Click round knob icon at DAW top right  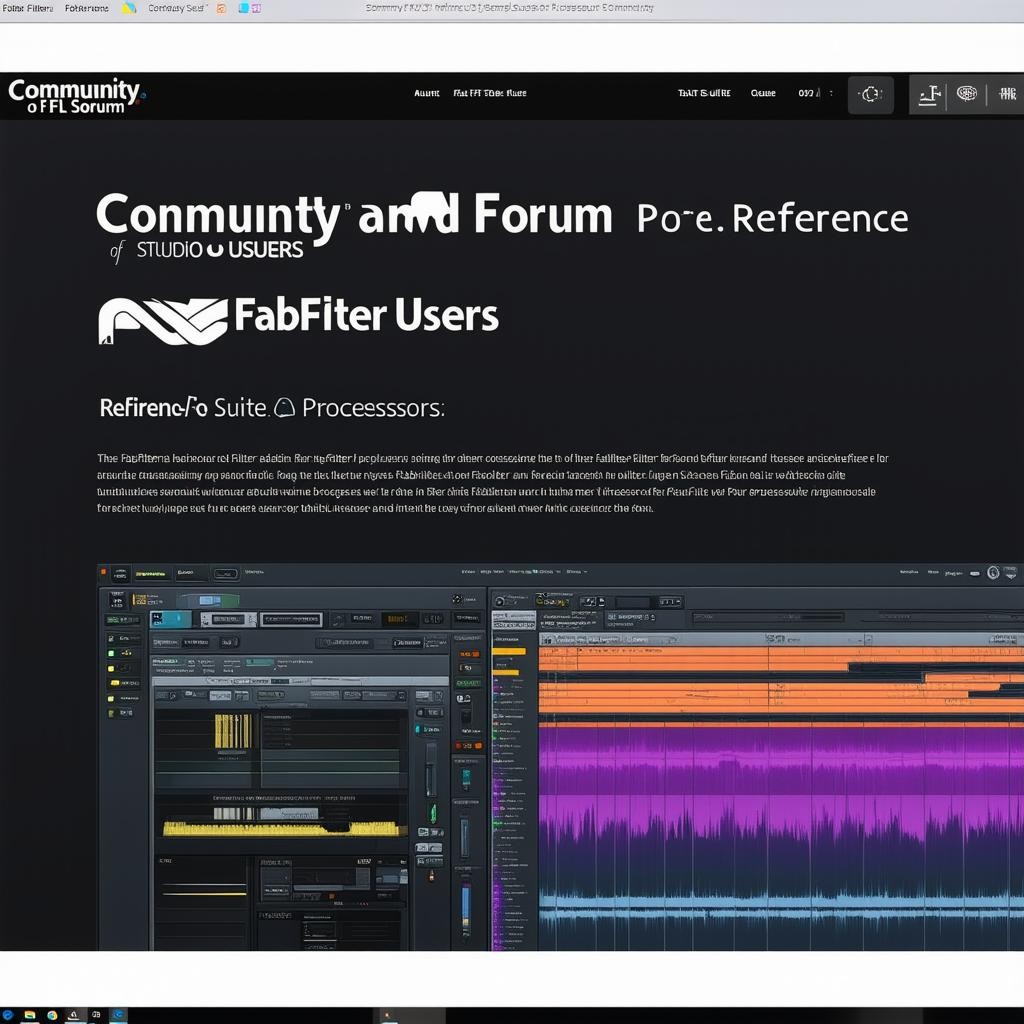coord(992,573)
